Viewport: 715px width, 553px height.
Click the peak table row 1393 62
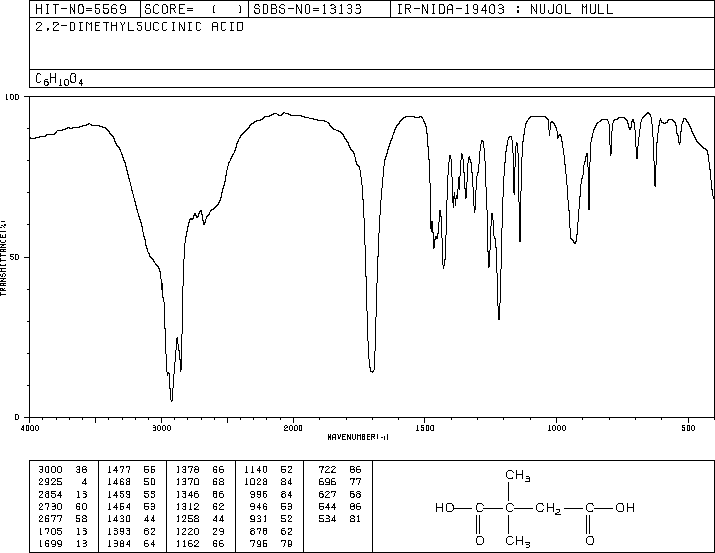[x=131, y=531]
